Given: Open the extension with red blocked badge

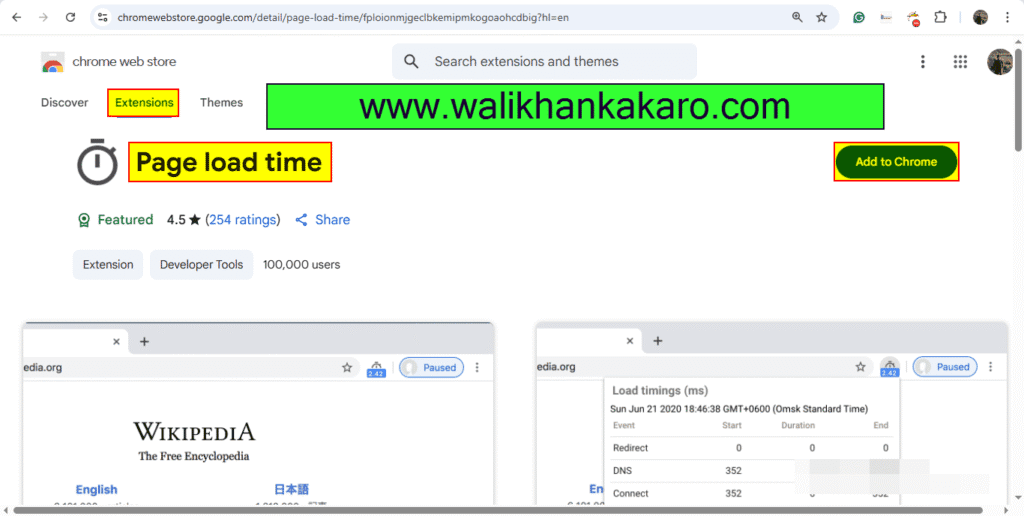Looking at the screenshot, I should click(914, 18).
